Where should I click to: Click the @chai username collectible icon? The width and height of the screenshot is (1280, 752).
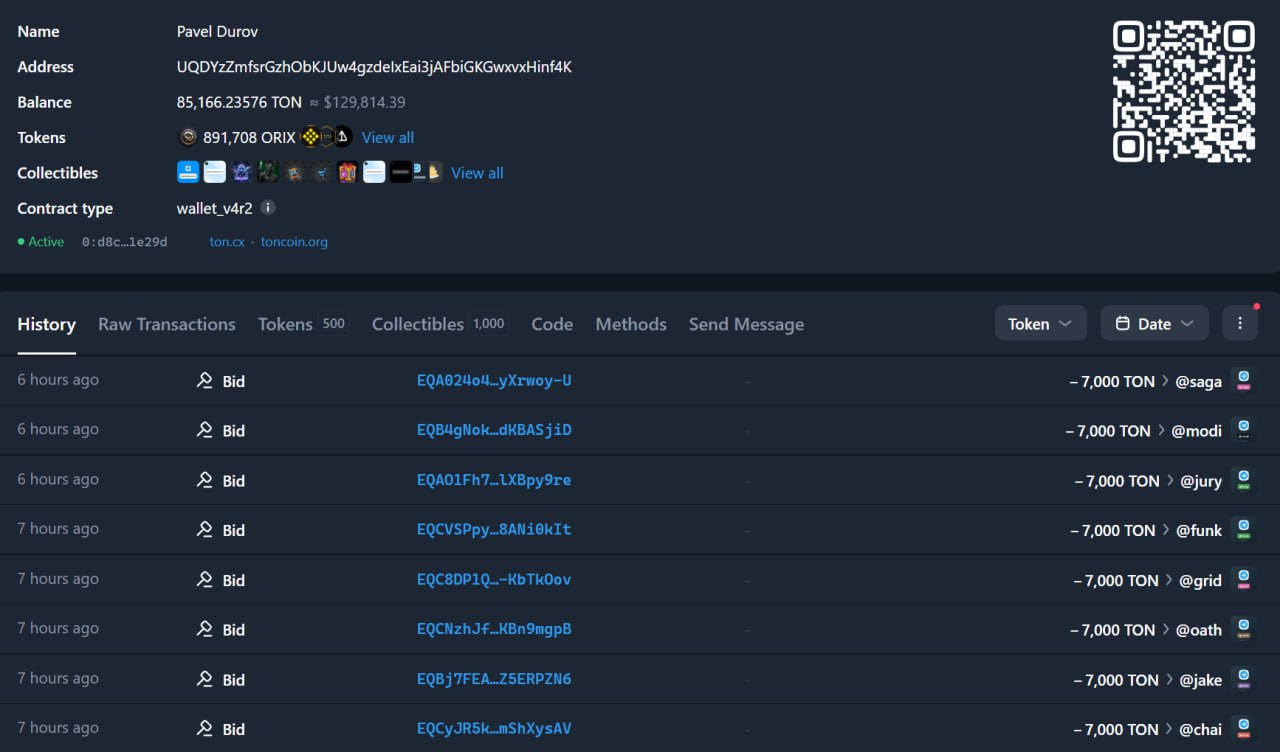pyautogui.click(x=1243, y=729)
